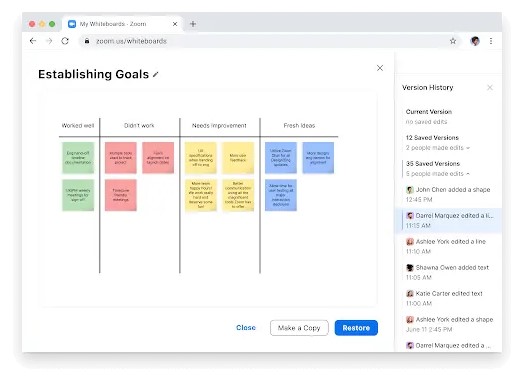Image resolution: width=528 pixels, height=379 pixels.
Task: Open the browser profile avatar
Action: 475,41
